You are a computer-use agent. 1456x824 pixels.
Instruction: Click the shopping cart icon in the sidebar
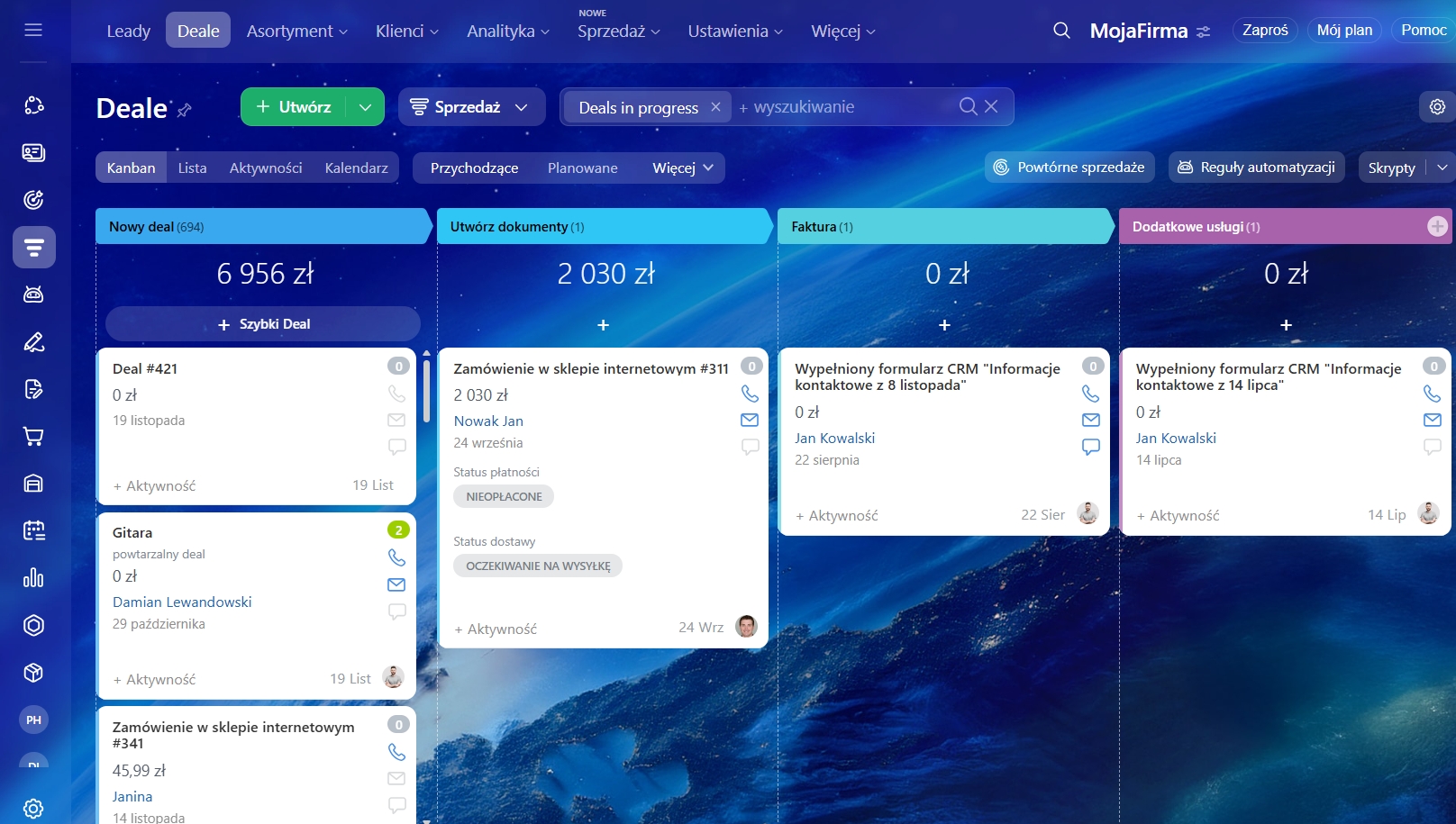pyautogui.click(x=33, y=437)
